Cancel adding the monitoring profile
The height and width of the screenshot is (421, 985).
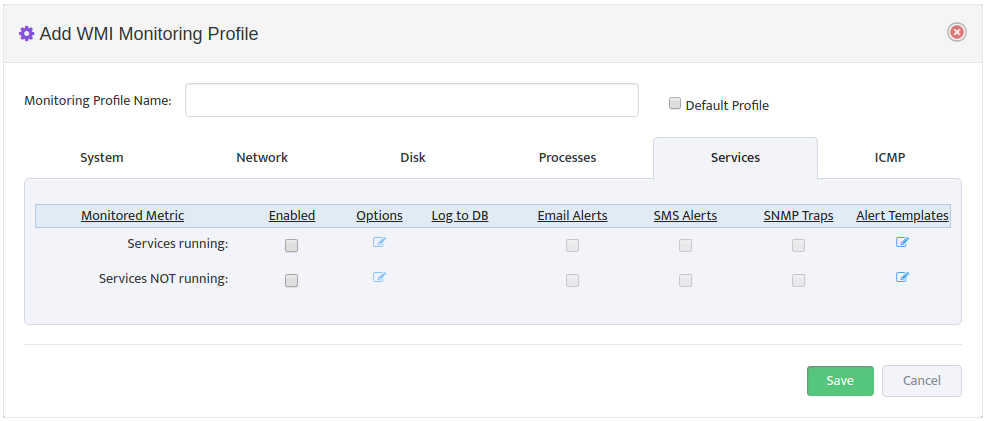pyautogui.click(x=922, y=381)
